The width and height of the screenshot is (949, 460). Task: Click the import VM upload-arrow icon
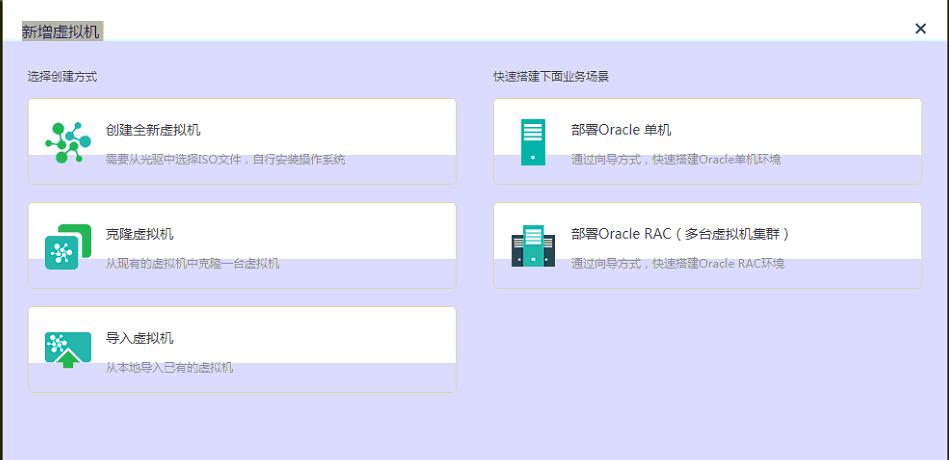coord(68,350)
